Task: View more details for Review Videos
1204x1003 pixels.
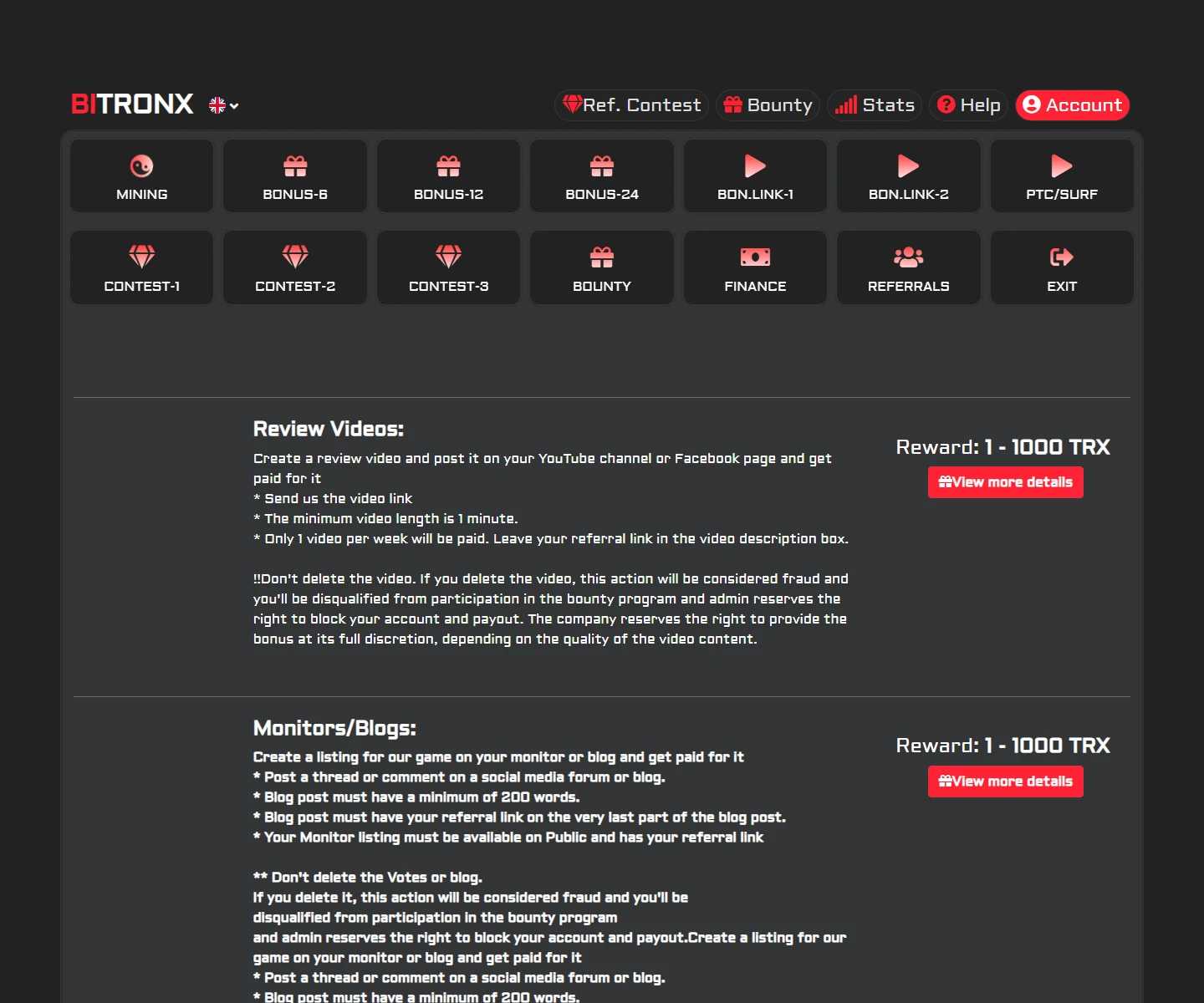Action: tap(1006, 482)
